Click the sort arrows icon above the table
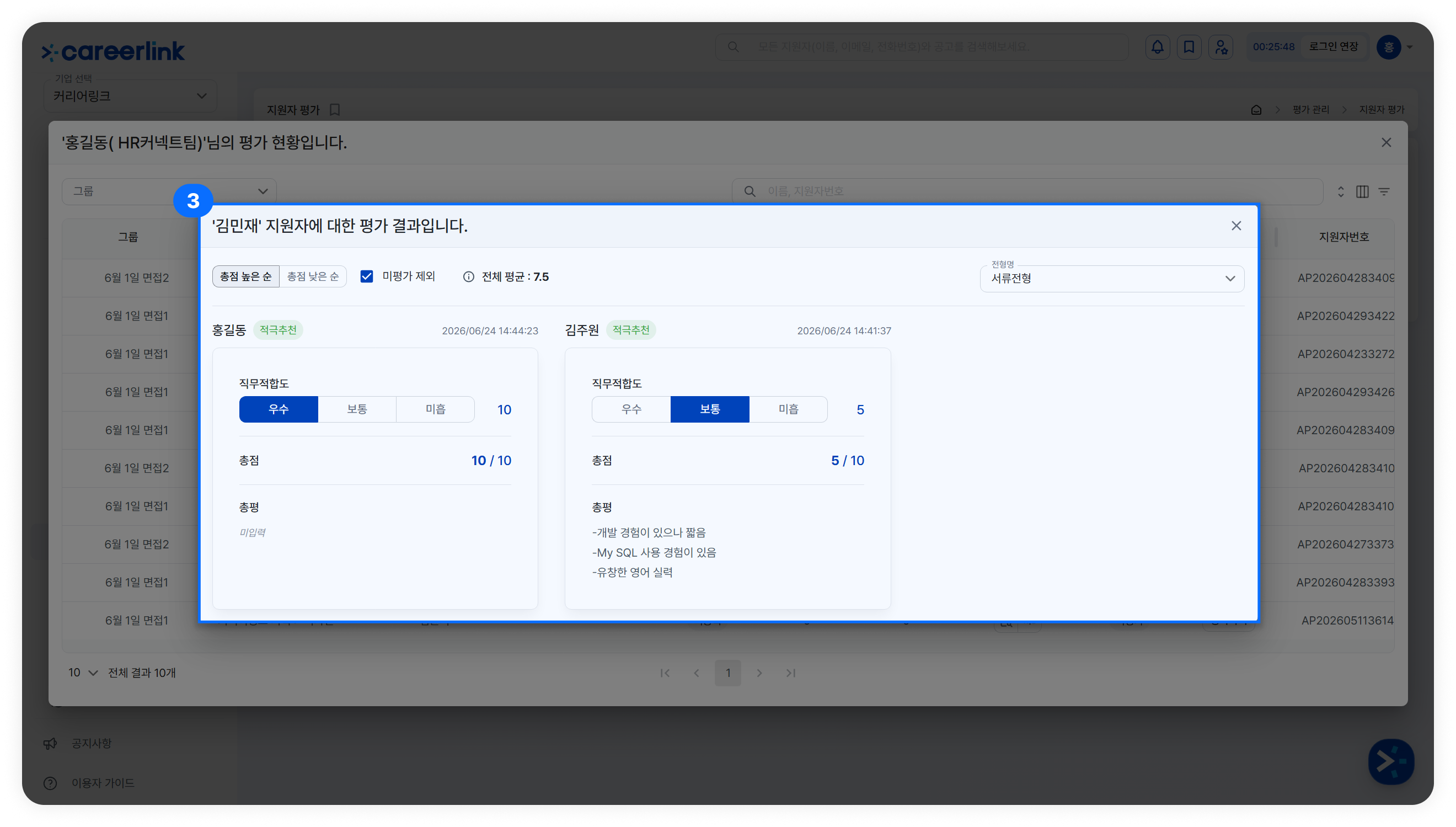The image size is (1456, 827). click(x=1340, y=191)
